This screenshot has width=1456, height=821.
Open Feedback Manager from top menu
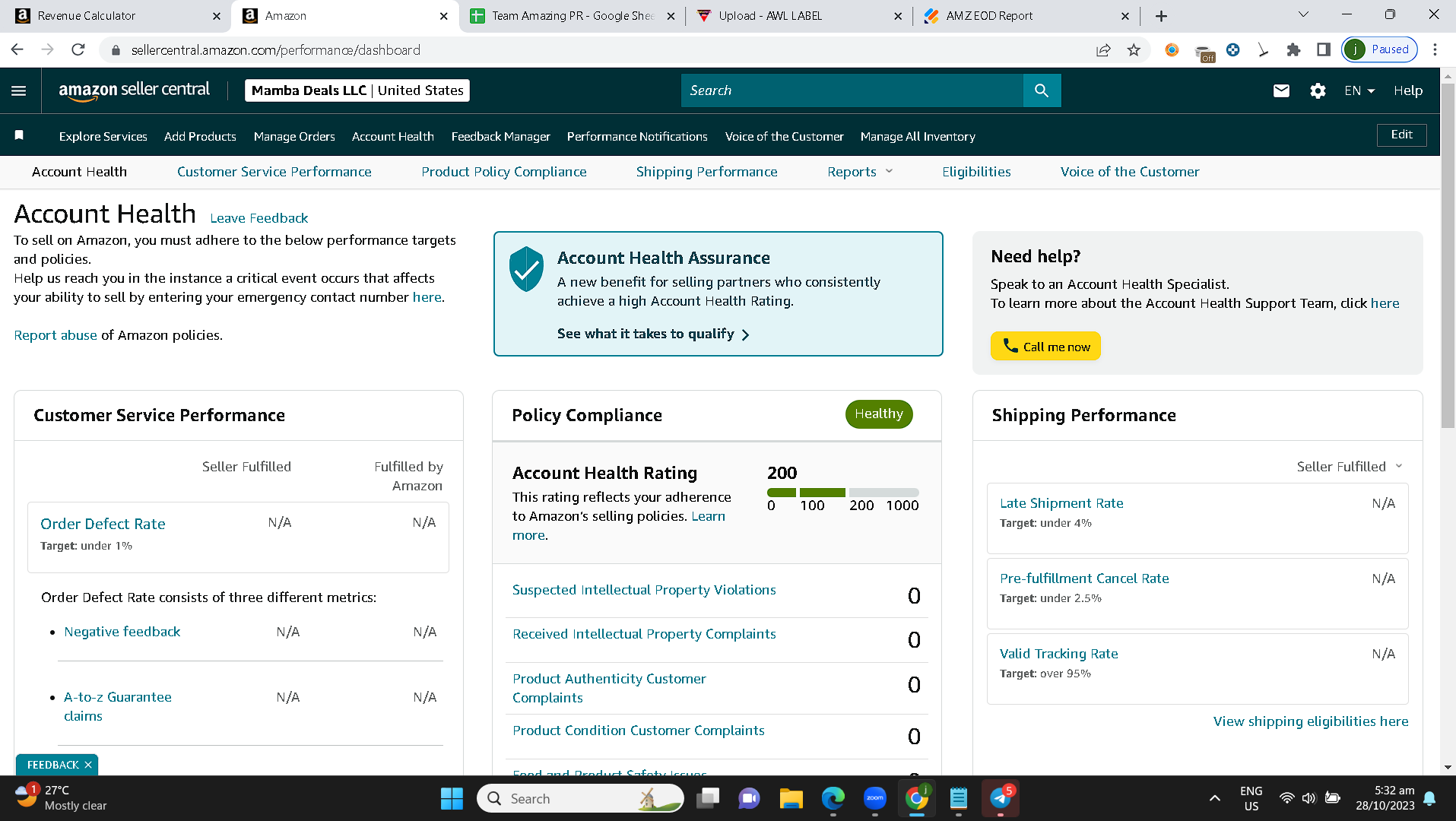500,136
